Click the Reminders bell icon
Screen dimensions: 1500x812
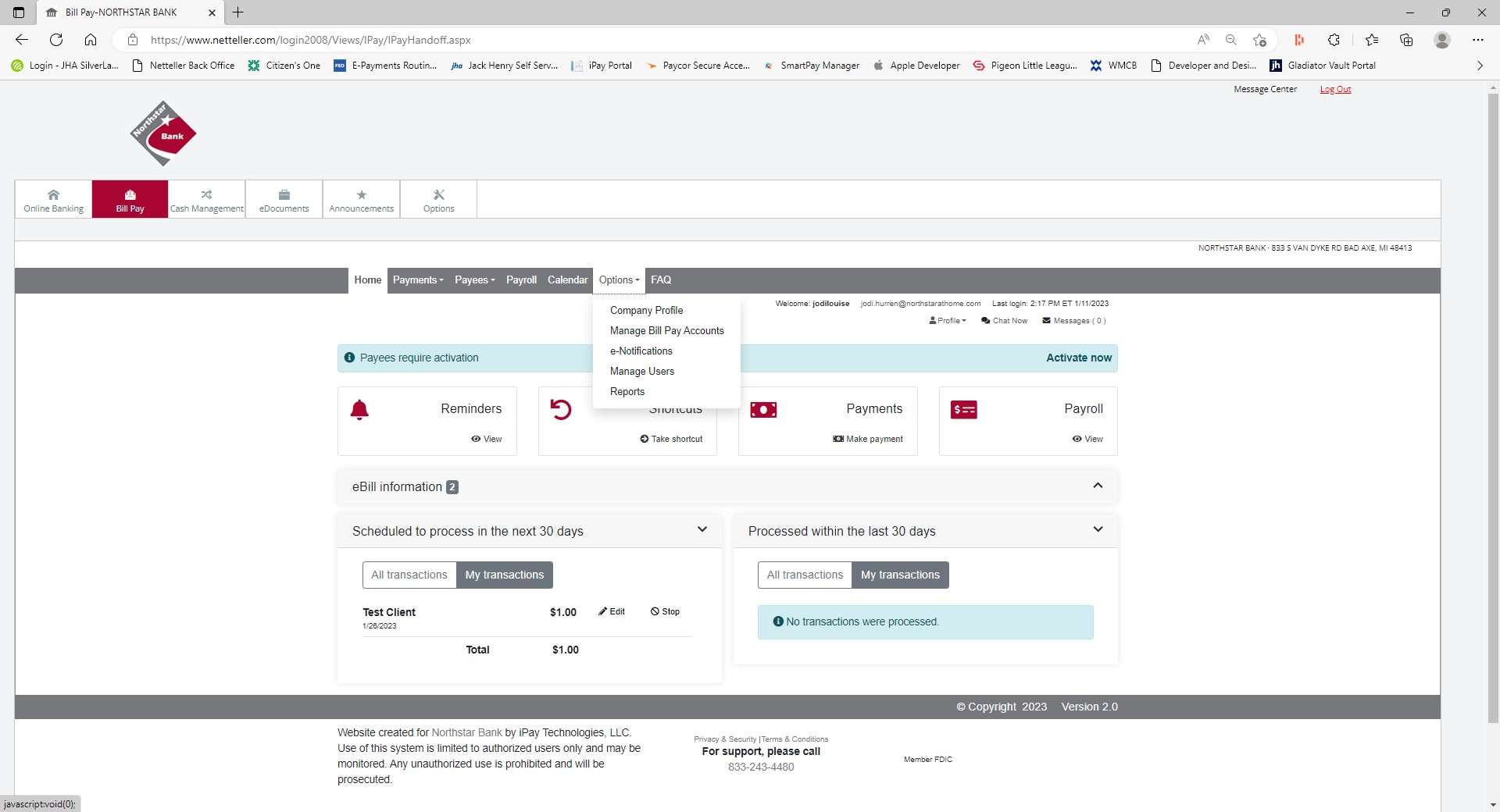click(359, 410)
